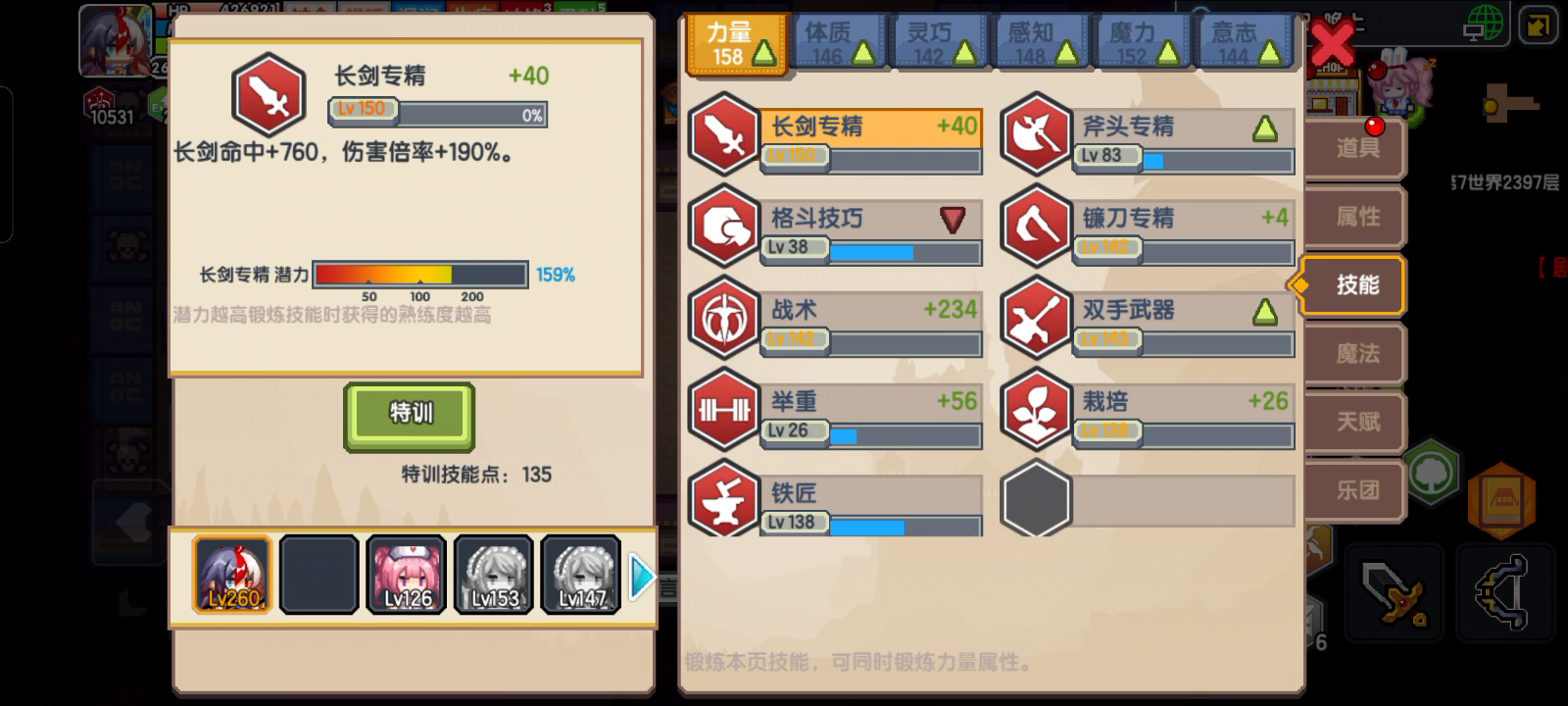Toggle green up arrow on 双手武器

[1265, 312]
